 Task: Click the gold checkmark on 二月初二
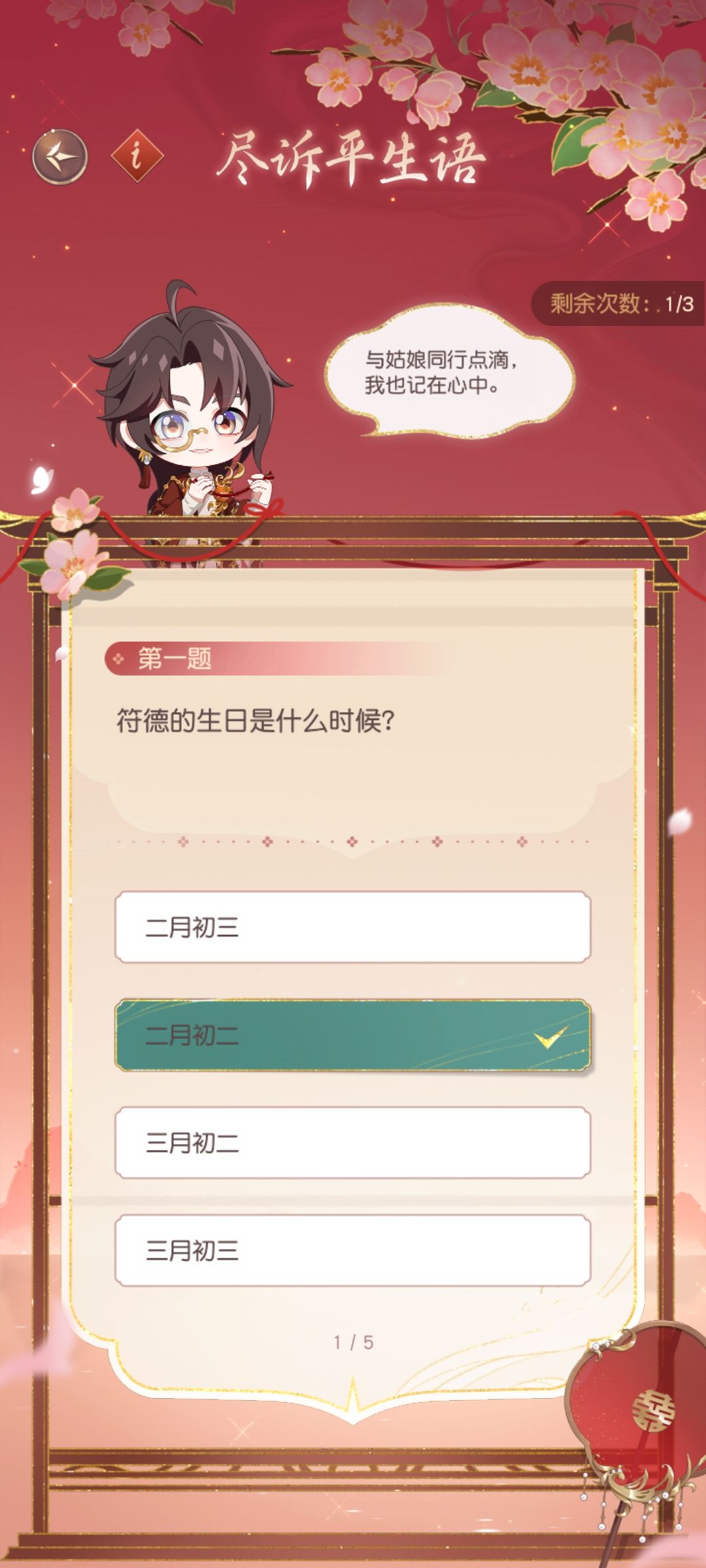click(550, 1036)
